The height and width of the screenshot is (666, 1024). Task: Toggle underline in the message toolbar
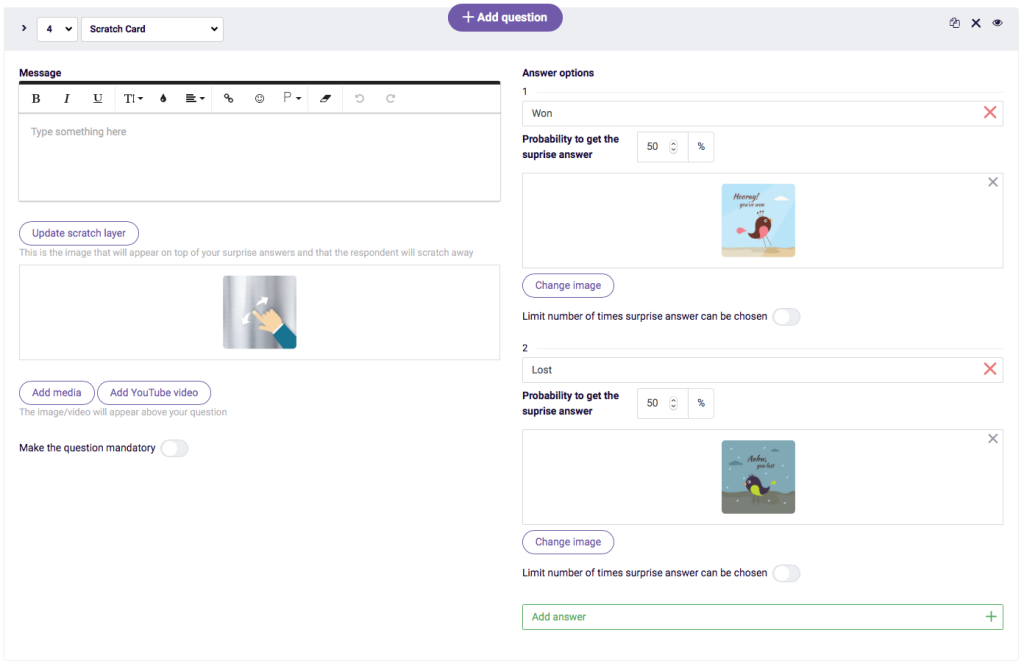(97, 98)
